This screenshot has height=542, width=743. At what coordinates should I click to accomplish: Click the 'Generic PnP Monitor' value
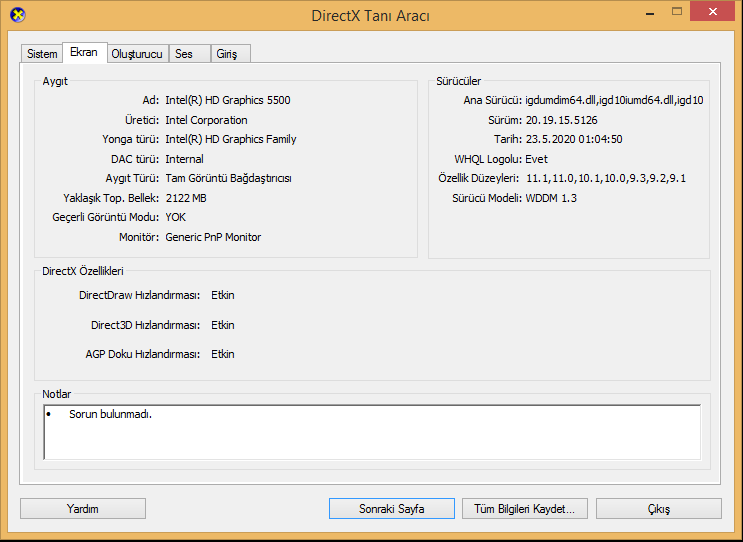coord(213,237)
